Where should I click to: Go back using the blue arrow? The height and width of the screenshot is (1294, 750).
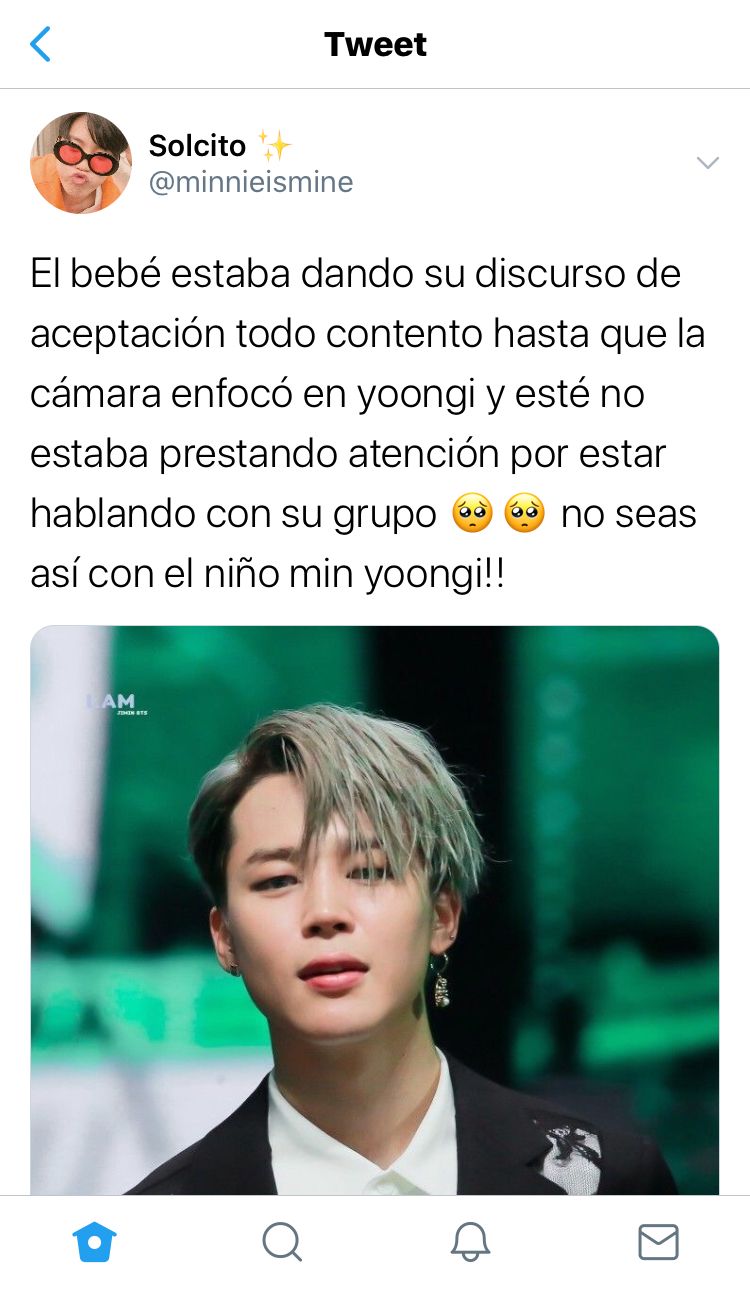[40, 44]
